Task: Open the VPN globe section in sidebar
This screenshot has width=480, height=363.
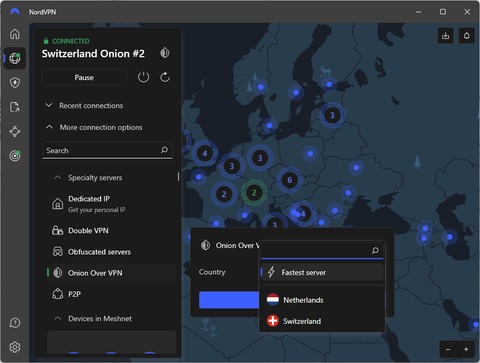Action: (x=15, y=58)
